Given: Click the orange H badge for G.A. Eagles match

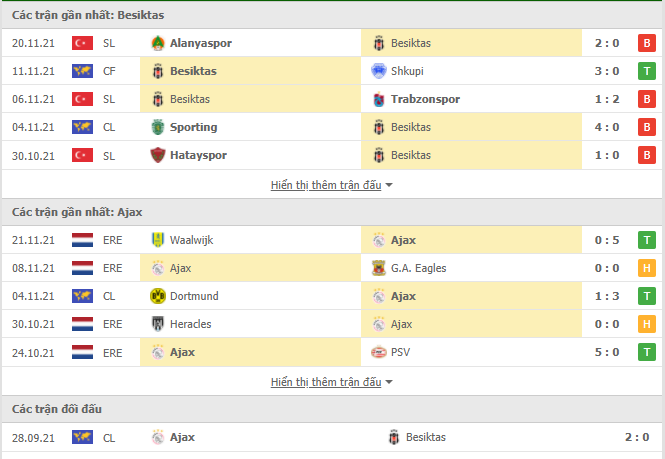Looking at the screenshot, I should pos(647,268).
